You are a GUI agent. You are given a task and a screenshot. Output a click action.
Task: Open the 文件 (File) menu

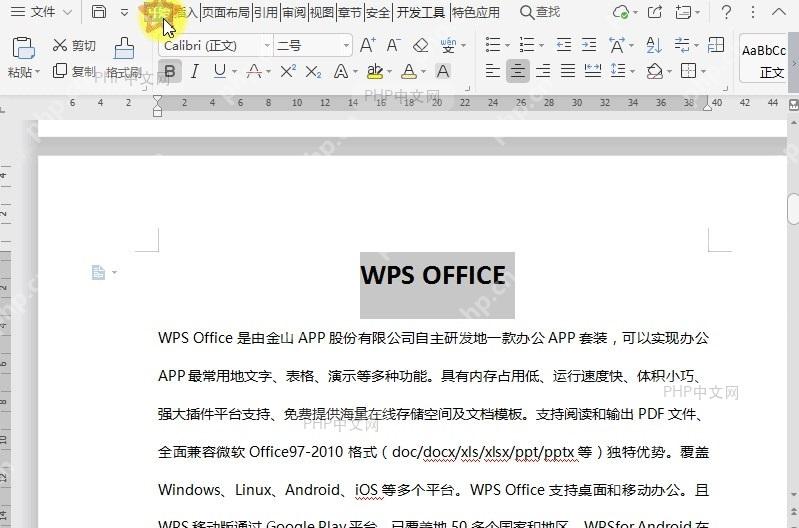click(x=42, y=12)
